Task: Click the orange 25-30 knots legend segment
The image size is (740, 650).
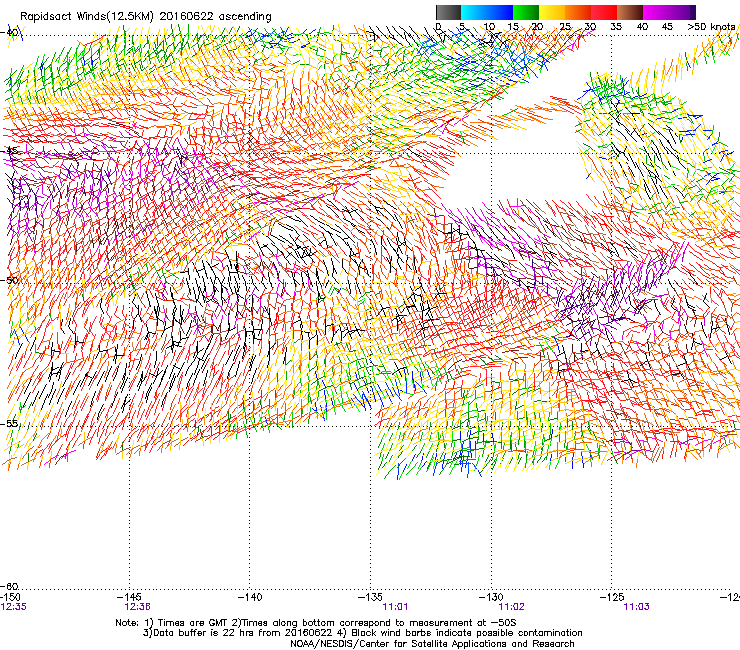Action: (578, 12)
